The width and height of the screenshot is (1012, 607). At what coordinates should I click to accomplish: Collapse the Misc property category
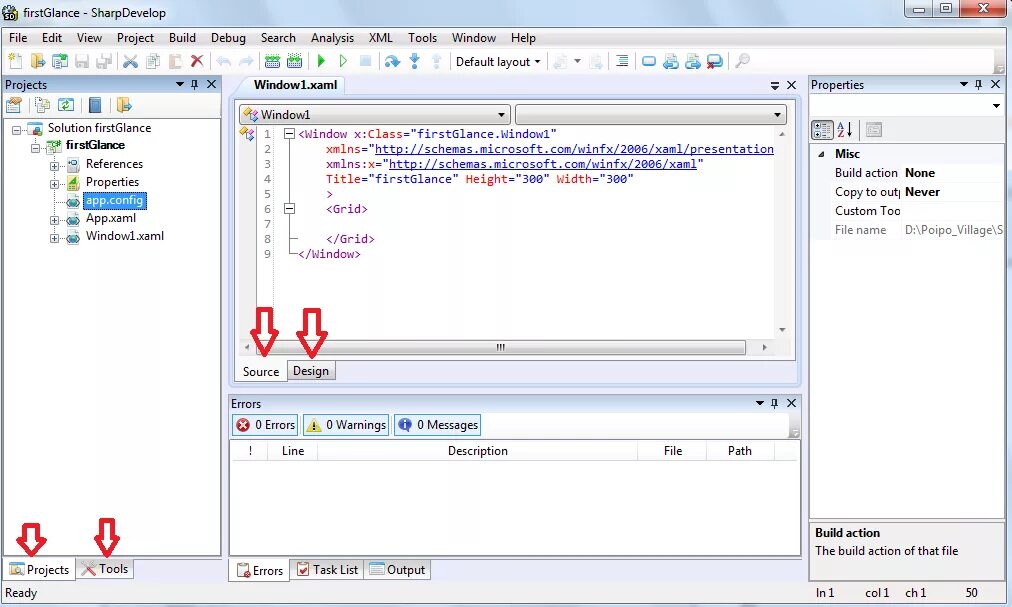821,154
